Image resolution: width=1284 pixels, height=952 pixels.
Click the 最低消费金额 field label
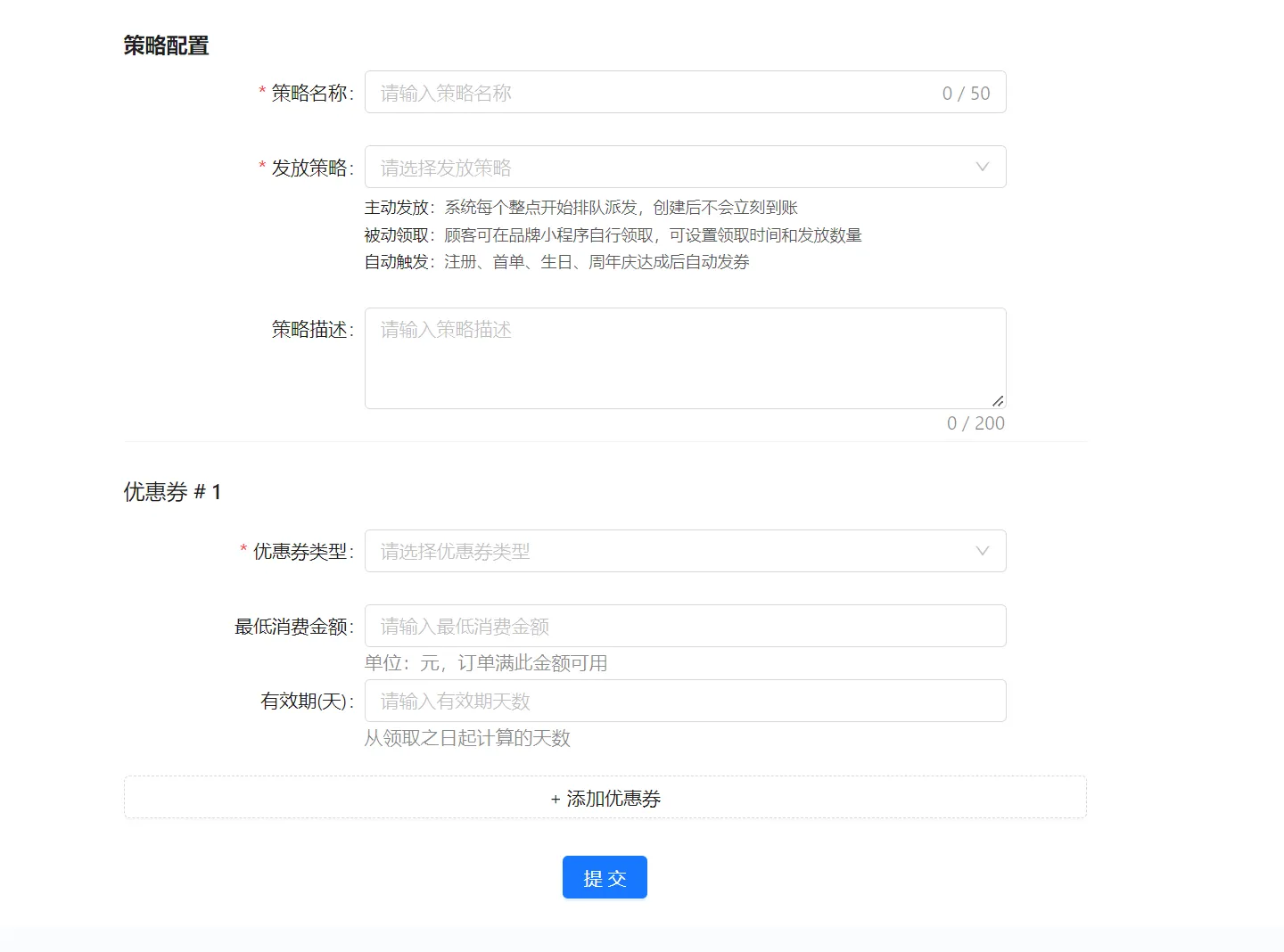tap(294, 627)
